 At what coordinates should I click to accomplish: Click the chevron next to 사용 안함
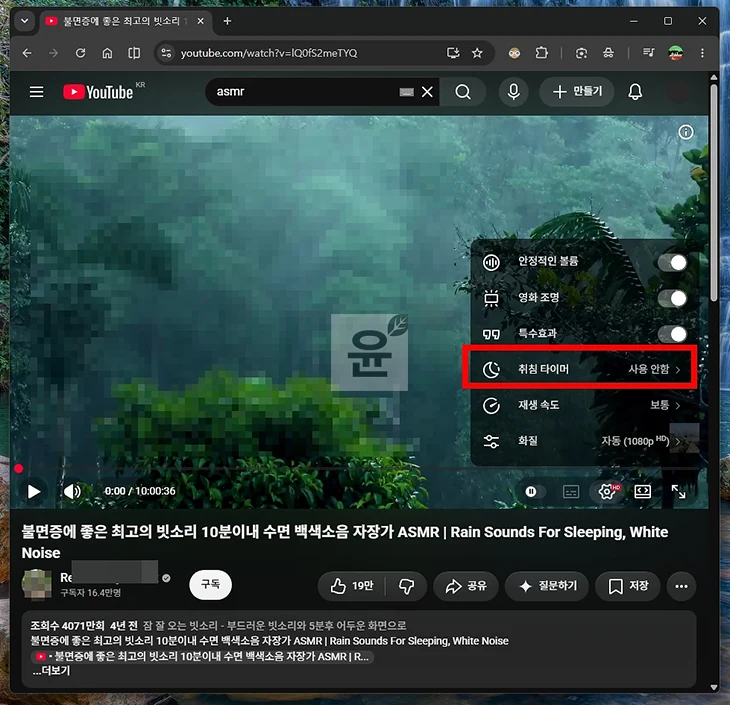[678, 370]
